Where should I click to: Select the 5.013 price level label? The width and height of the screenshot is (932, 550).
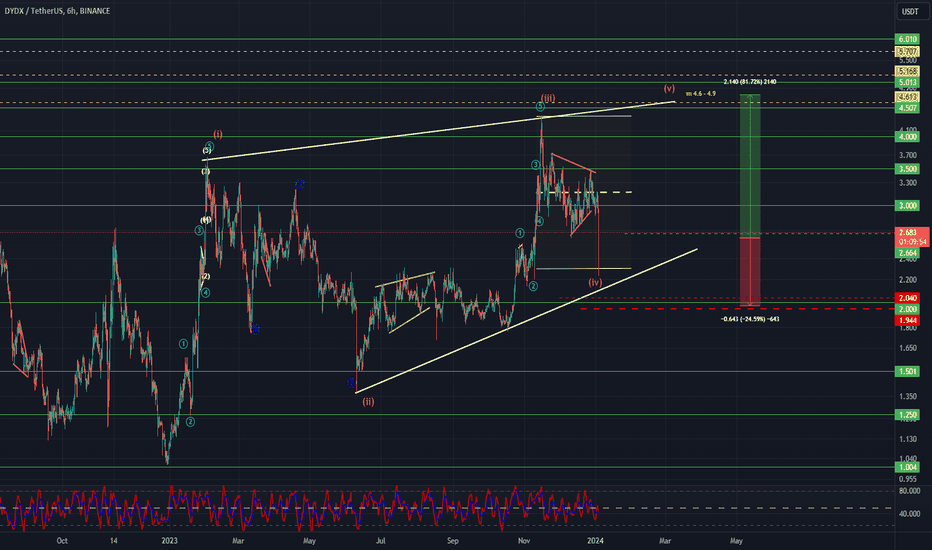(908, 83)
